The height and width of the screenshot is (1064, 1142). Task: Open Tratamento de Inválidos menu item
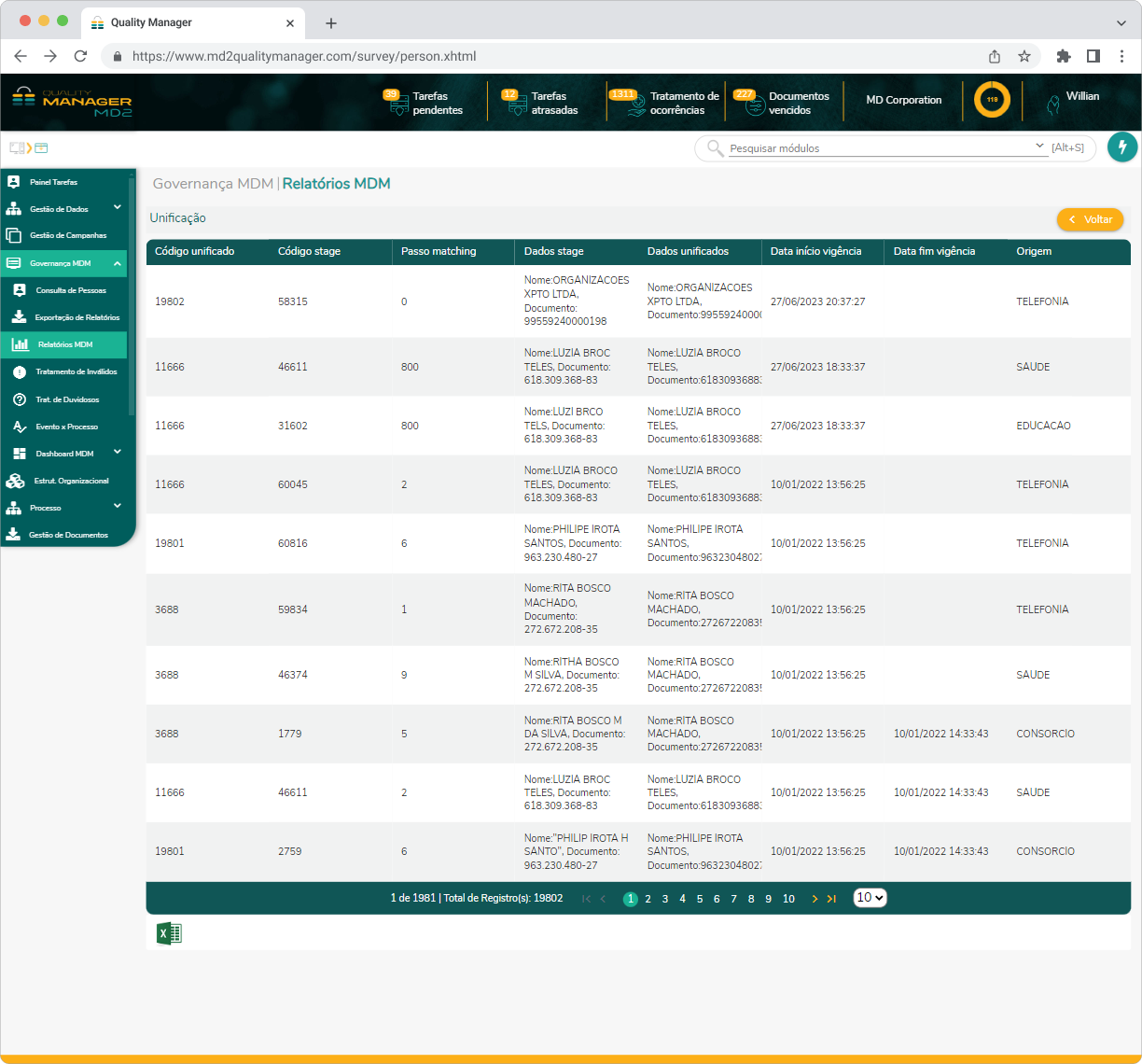pos(76,371)
